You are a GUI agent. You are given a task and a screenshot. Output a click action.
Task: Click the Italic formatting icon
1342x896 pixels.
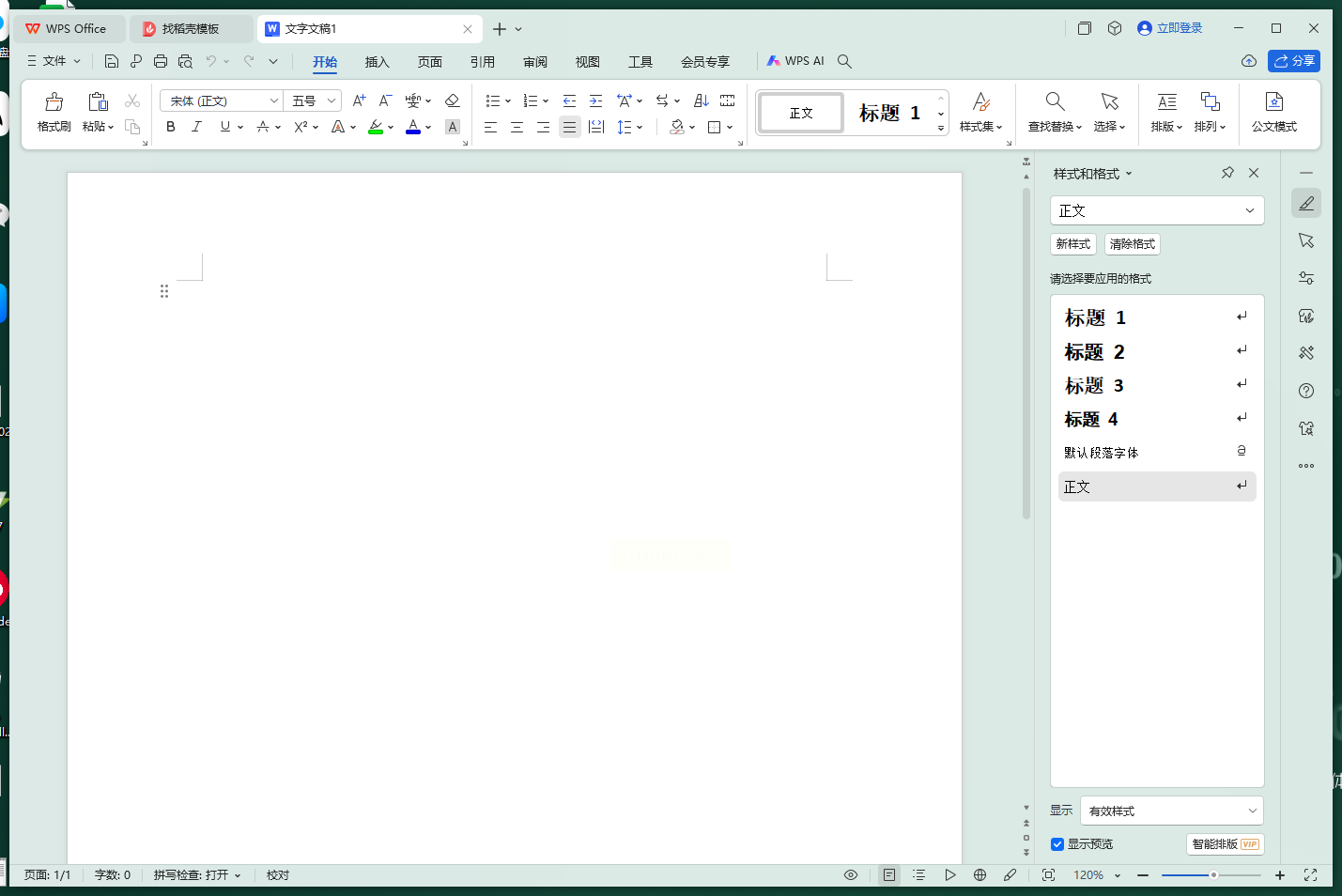pos(196,127)
